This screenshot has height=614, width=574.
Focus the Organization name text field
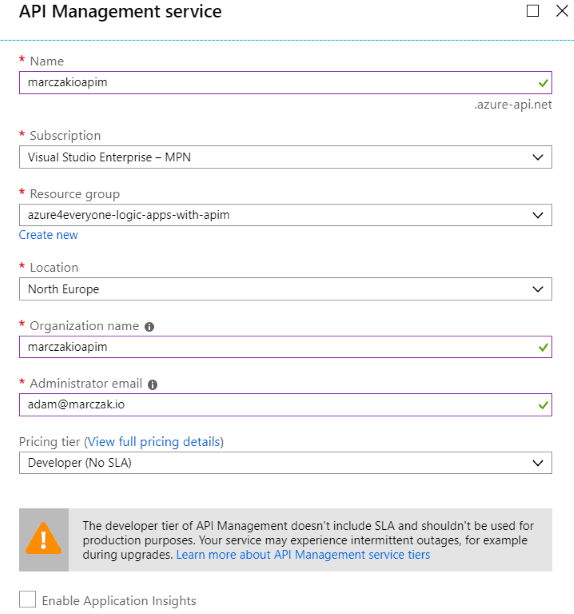coord(285,347)
